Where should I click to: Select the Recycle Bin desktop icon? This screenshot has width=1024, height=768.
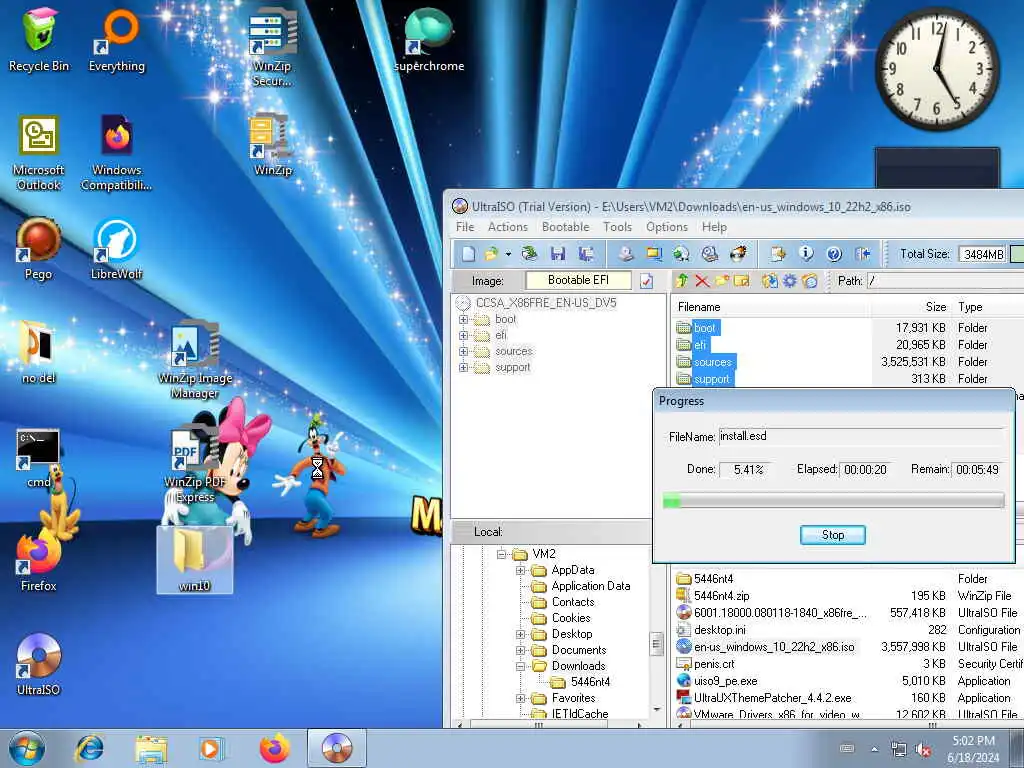point(39,40)
